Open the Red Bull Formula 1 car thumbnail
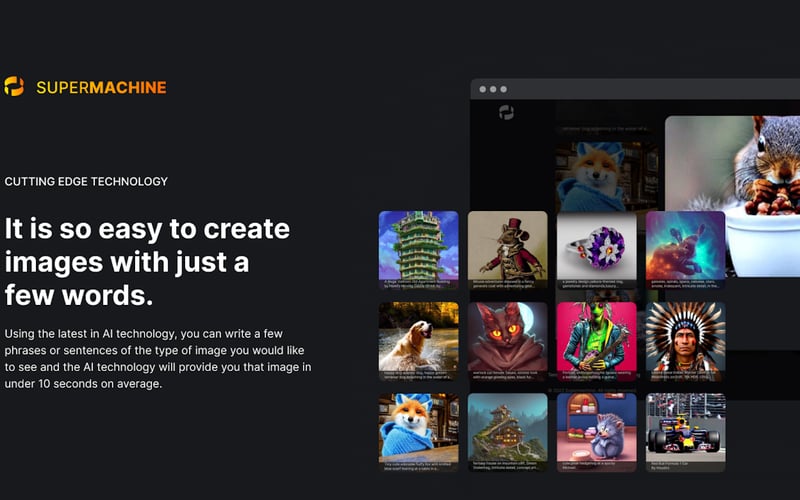Screen dimensions: 800x500 tap(685, 432)
